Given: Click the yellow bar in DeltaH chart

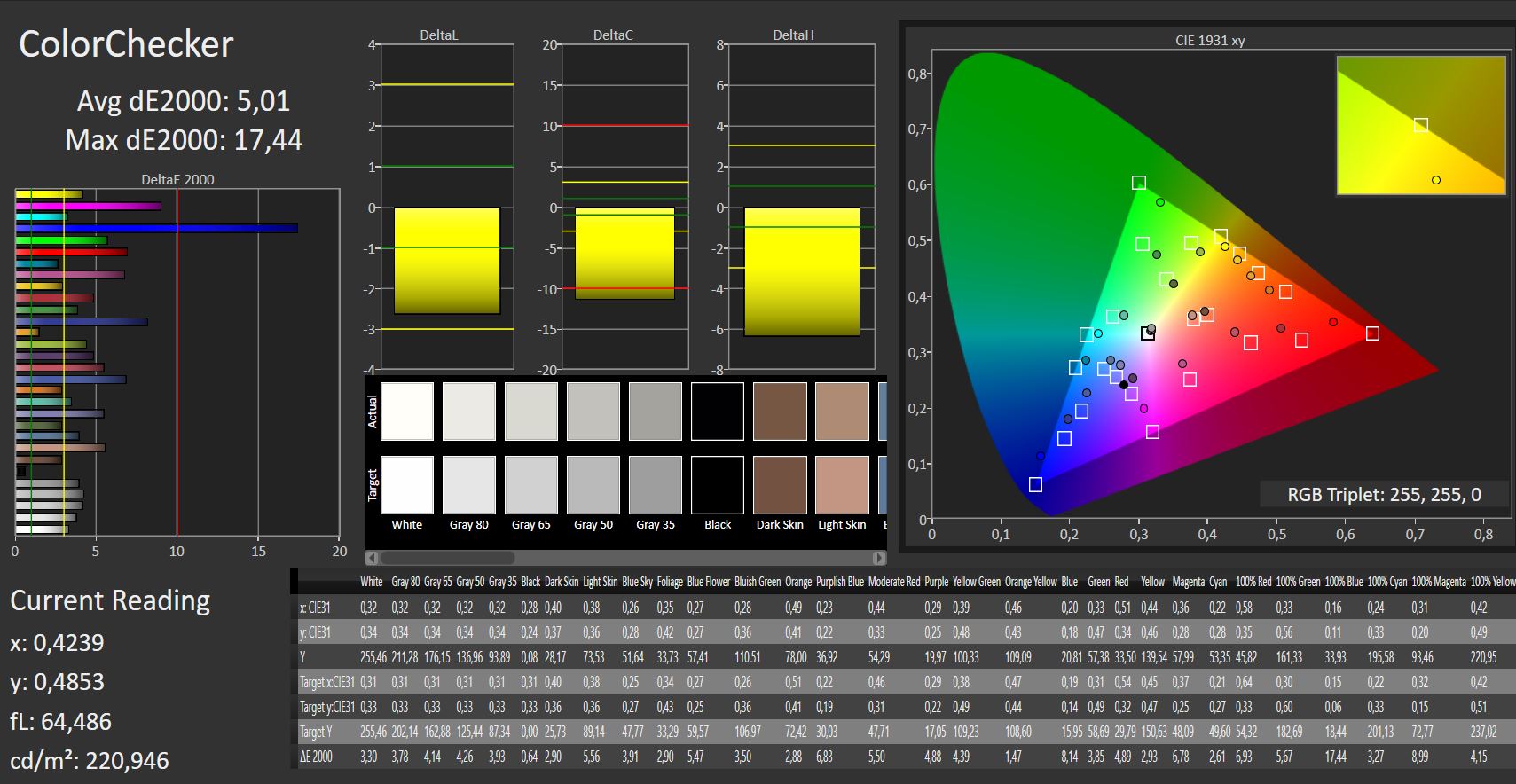Looking at the screenshot, I should [x=802, y=272].
